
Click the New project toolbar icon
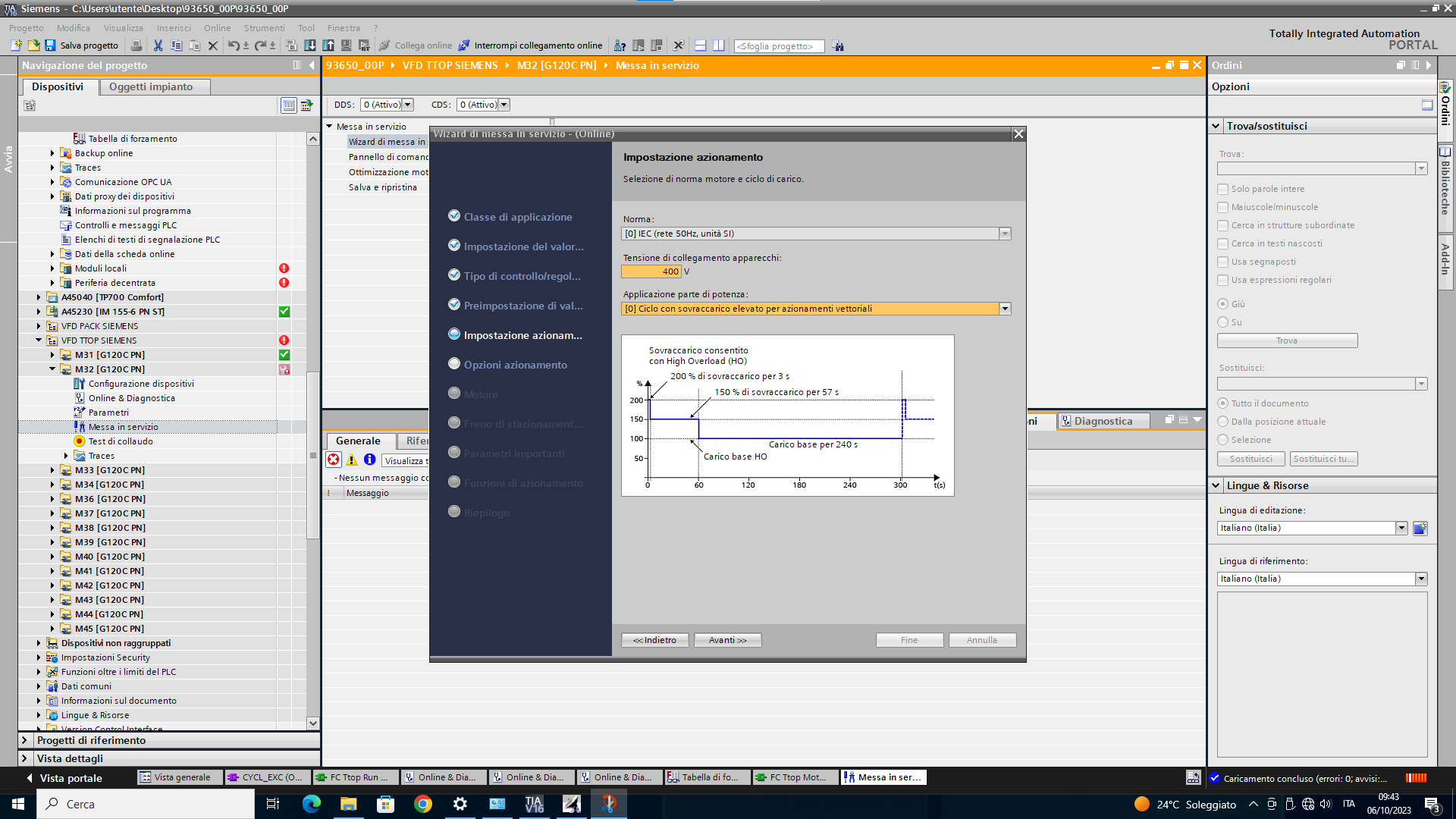[16, 45]
